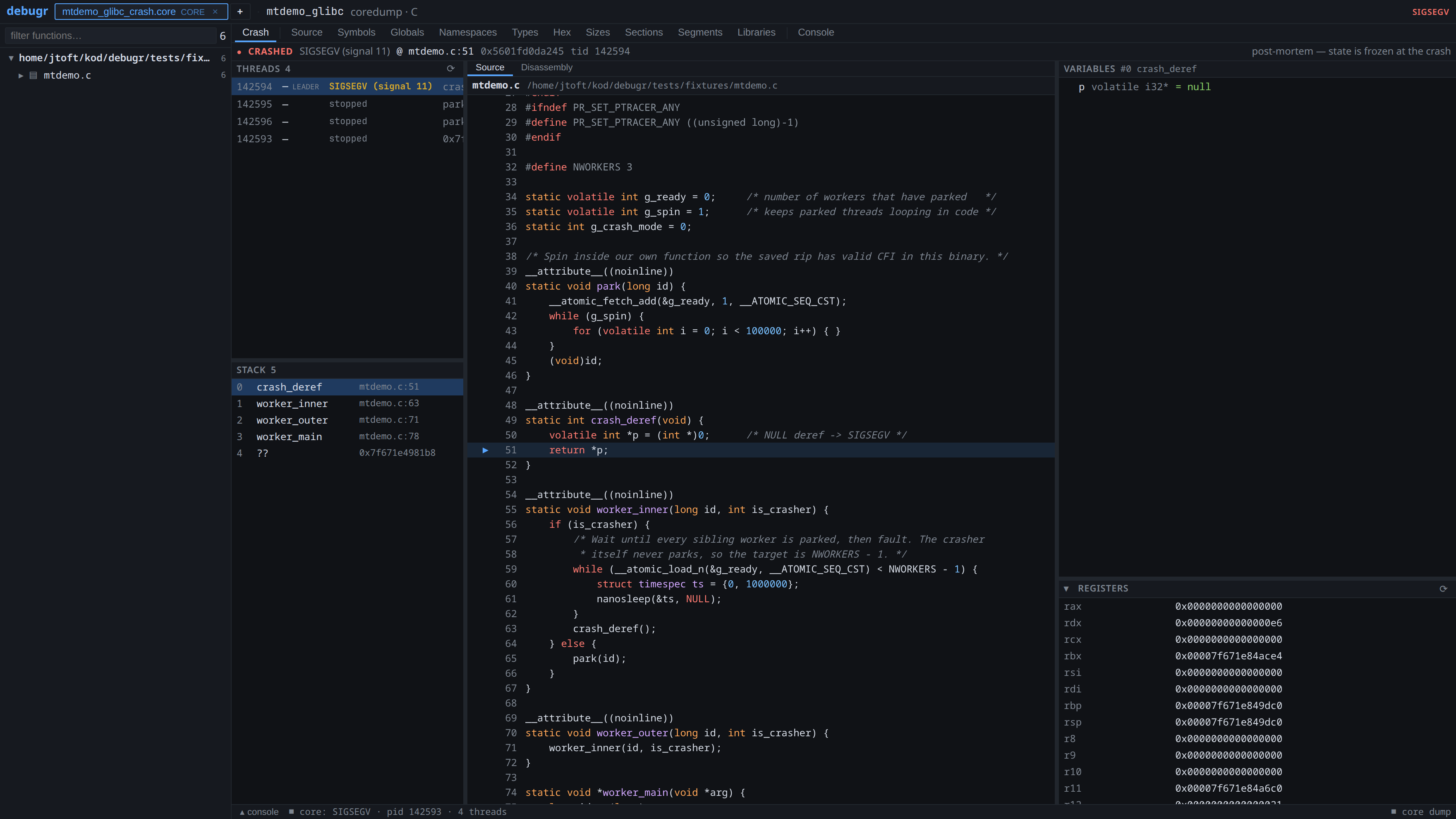
Task: Click the rbp register row
Action: [x=1257, y=706]
